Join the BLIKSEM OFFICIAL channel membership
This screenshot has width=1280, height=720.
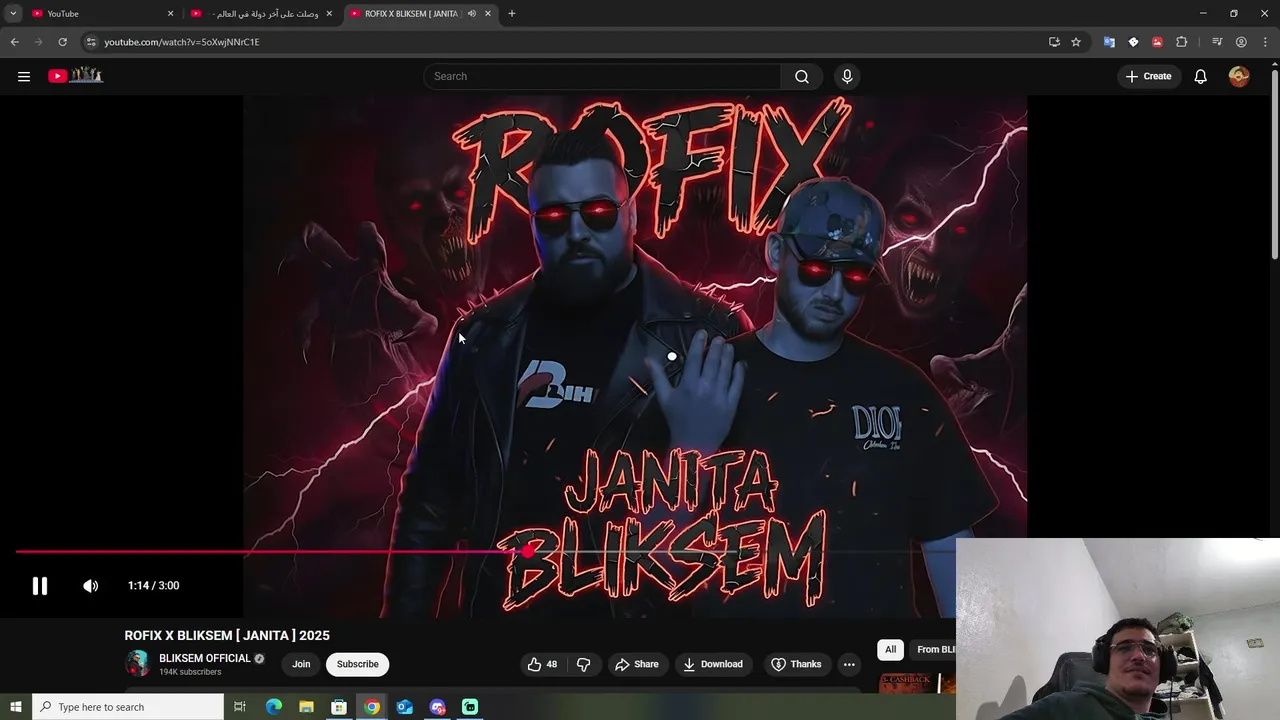coord(301,664)
